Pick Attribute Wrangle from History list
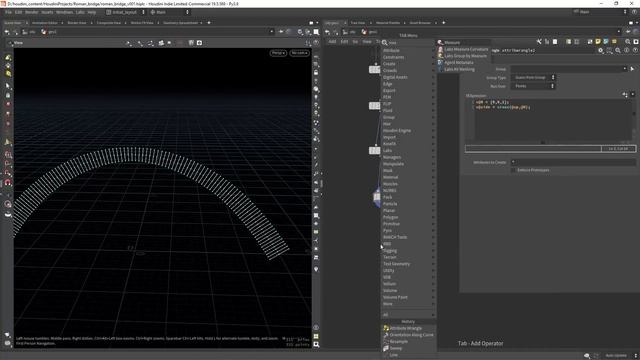The image size is (640, 360). click(408, 328)
